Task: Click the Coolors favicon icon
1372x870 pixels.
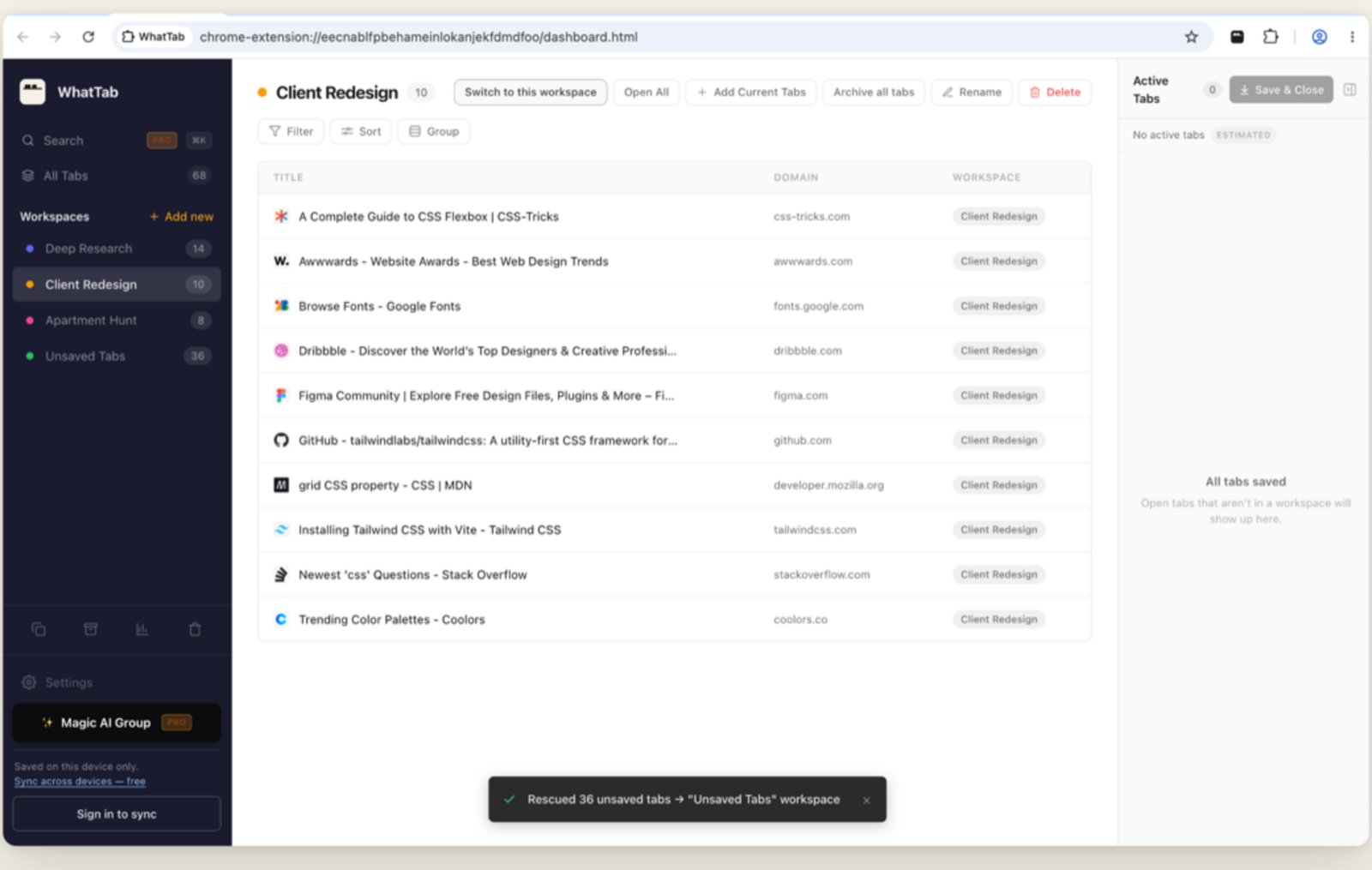Action: tap(281, 619)
